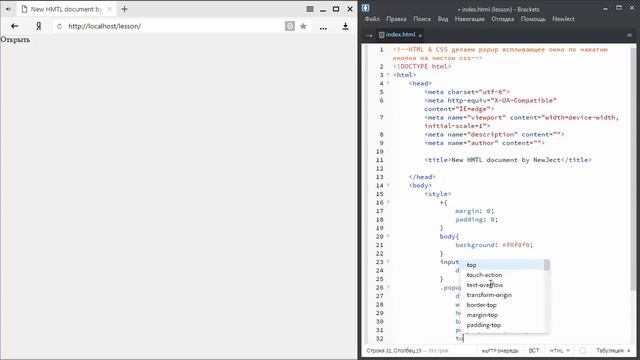Click the meta charset utf-8 line
640x360 pixels.
[x=467, y=92]
